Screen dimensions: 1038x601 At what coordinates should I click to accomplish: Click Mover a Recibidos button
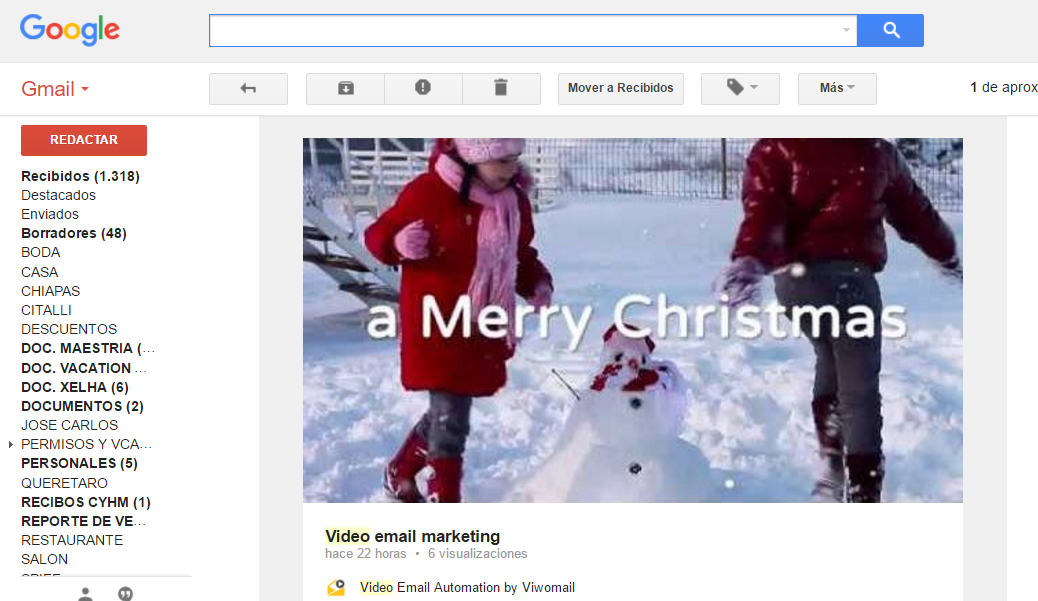(x=620, y=89)
